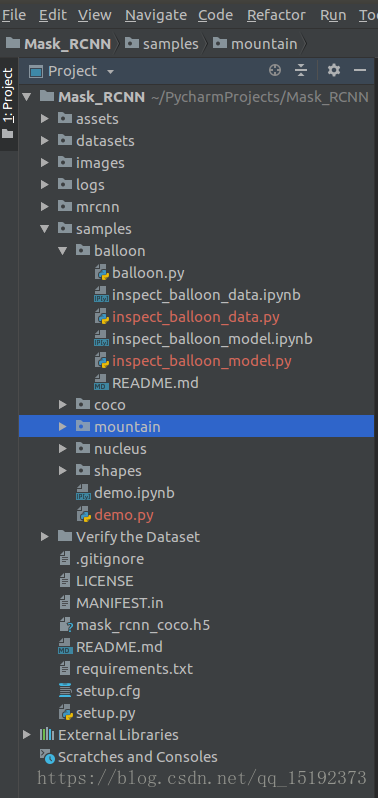Select Scratches and Consoles label
This screenshot has width=378, height=798.
(138, 757)
